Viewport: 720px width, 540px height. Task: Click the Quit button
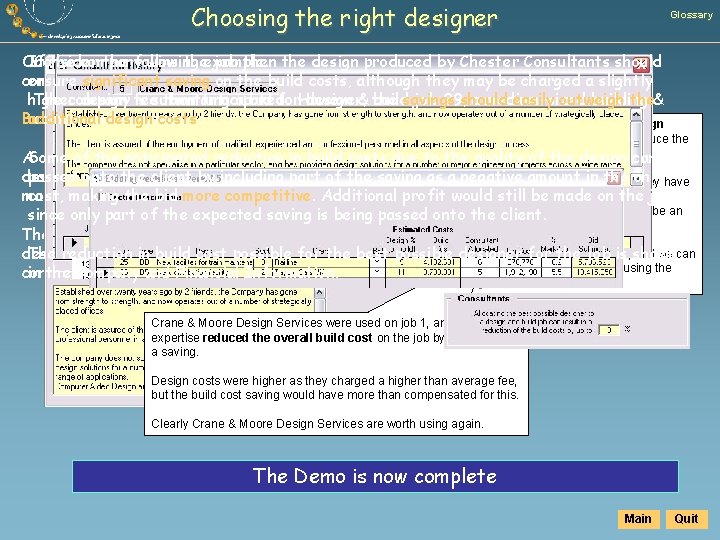[686, 519]
